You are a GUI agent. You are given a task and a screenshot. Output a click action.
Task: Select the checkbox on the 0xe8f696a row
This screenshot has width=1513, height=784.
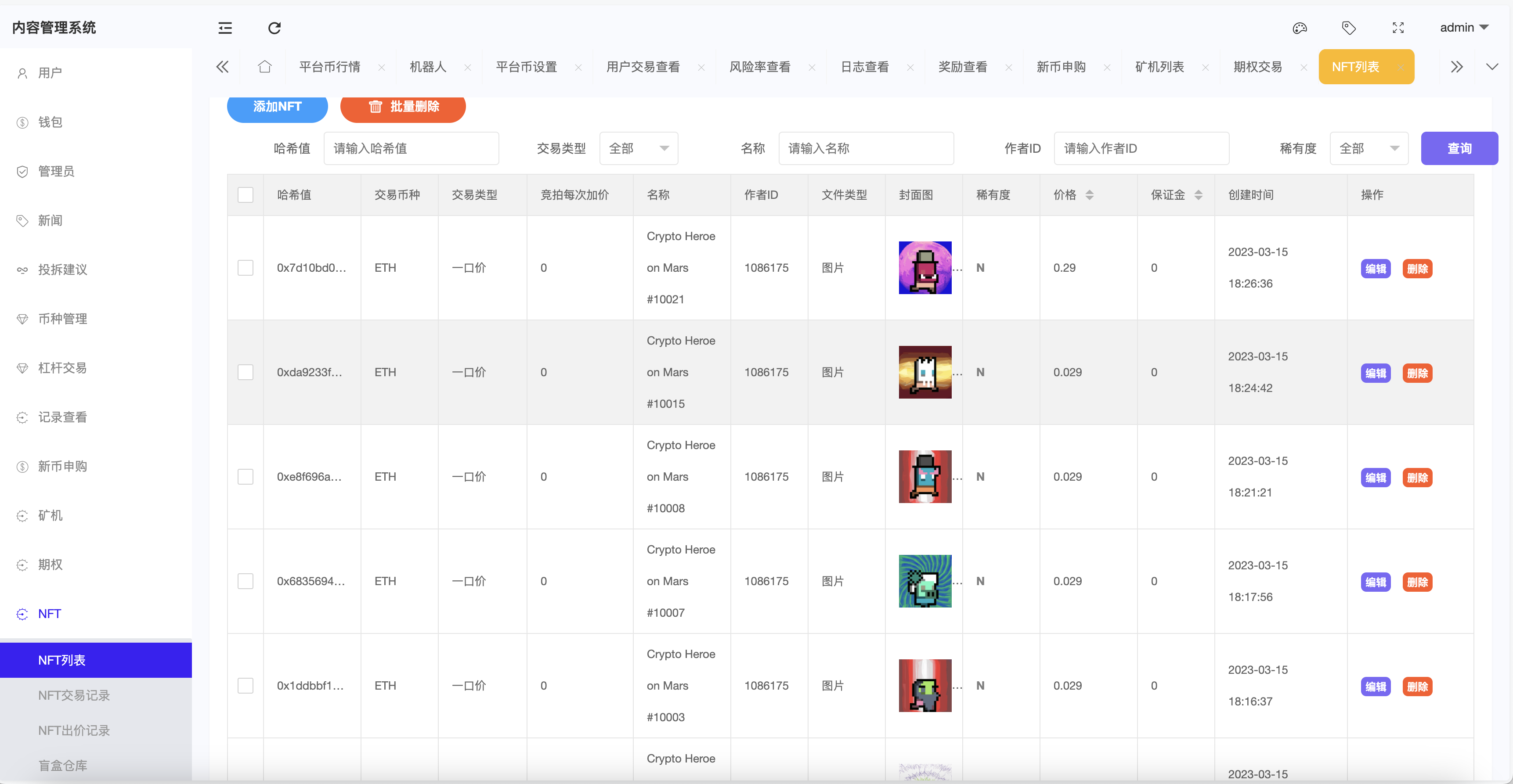tap(246, 476)
